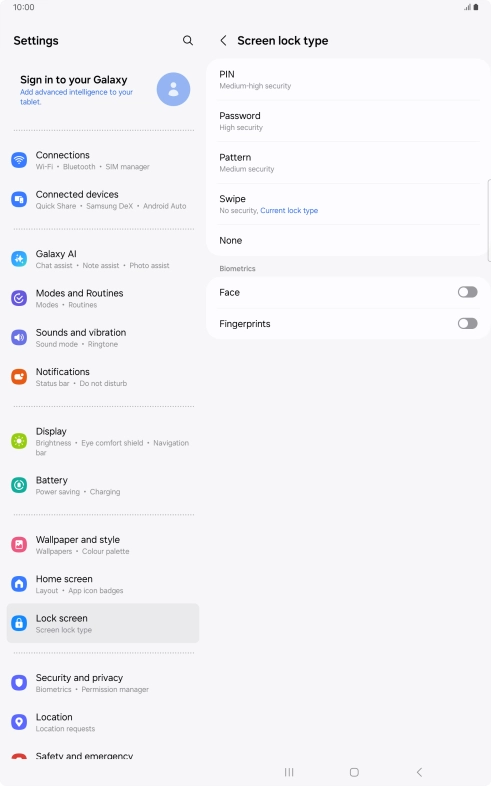This screenshot has width=491, height=786.
Task: Choose Password lock type option
Action: tap(349, 121)
